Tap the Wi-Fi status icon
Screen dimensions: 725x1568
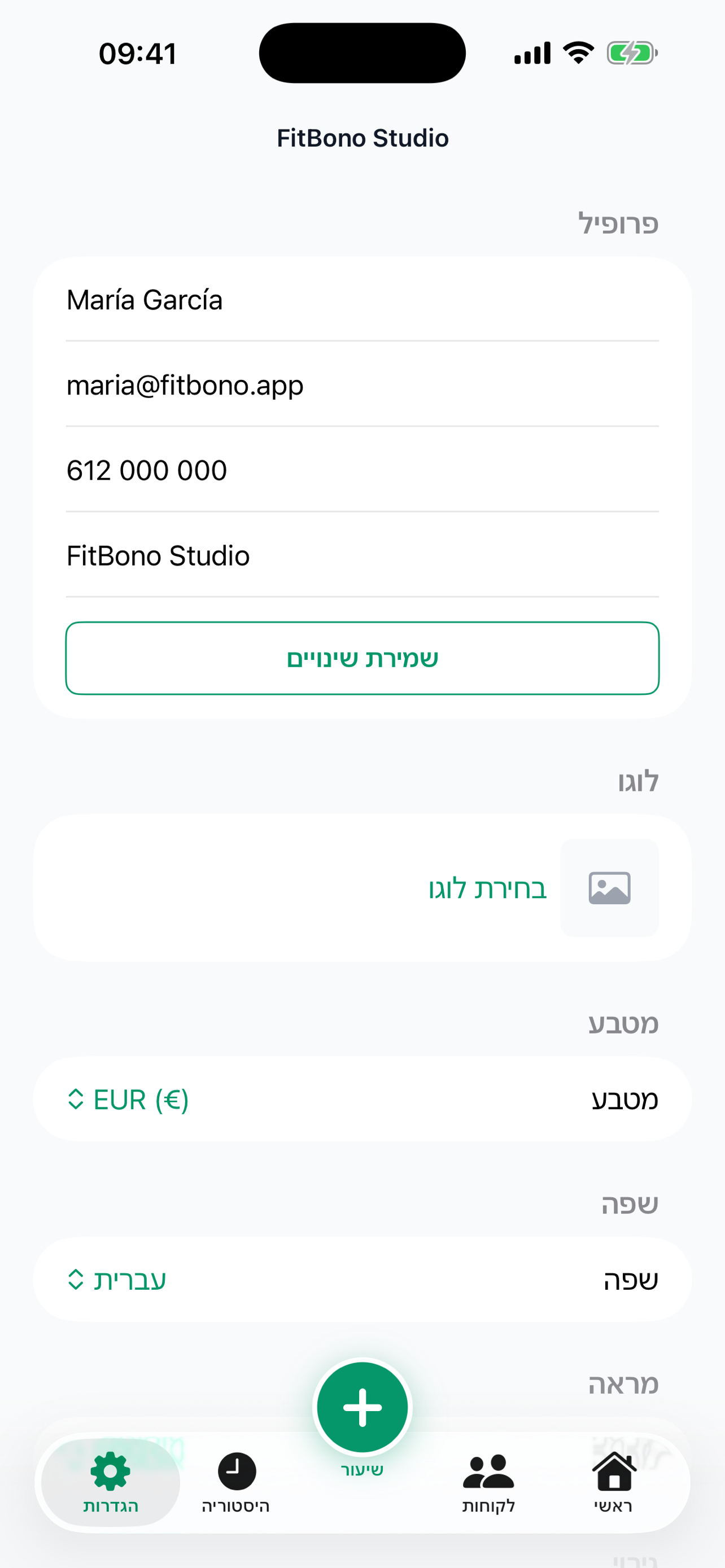pyautogui.click(x=578, y=53)
